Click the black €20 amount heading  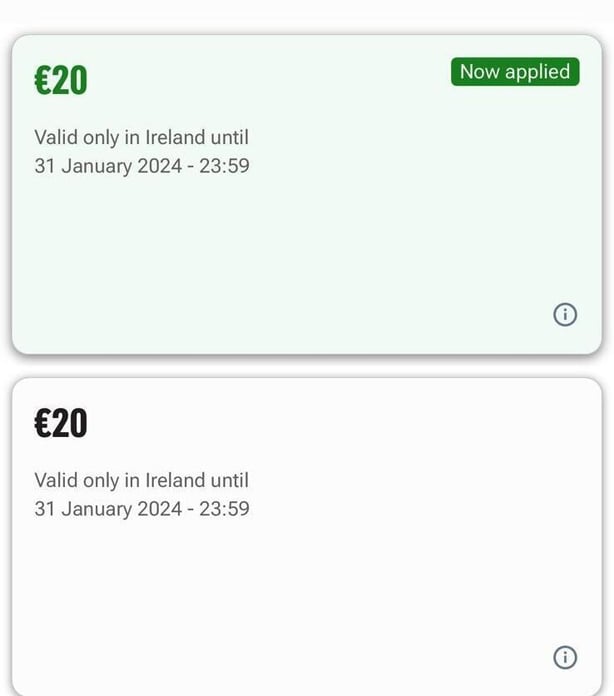click(61, 424)
